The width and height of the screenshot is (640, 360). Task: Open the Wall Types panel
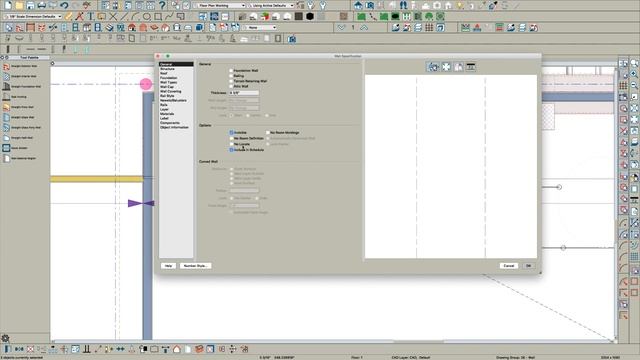[169, 82]
